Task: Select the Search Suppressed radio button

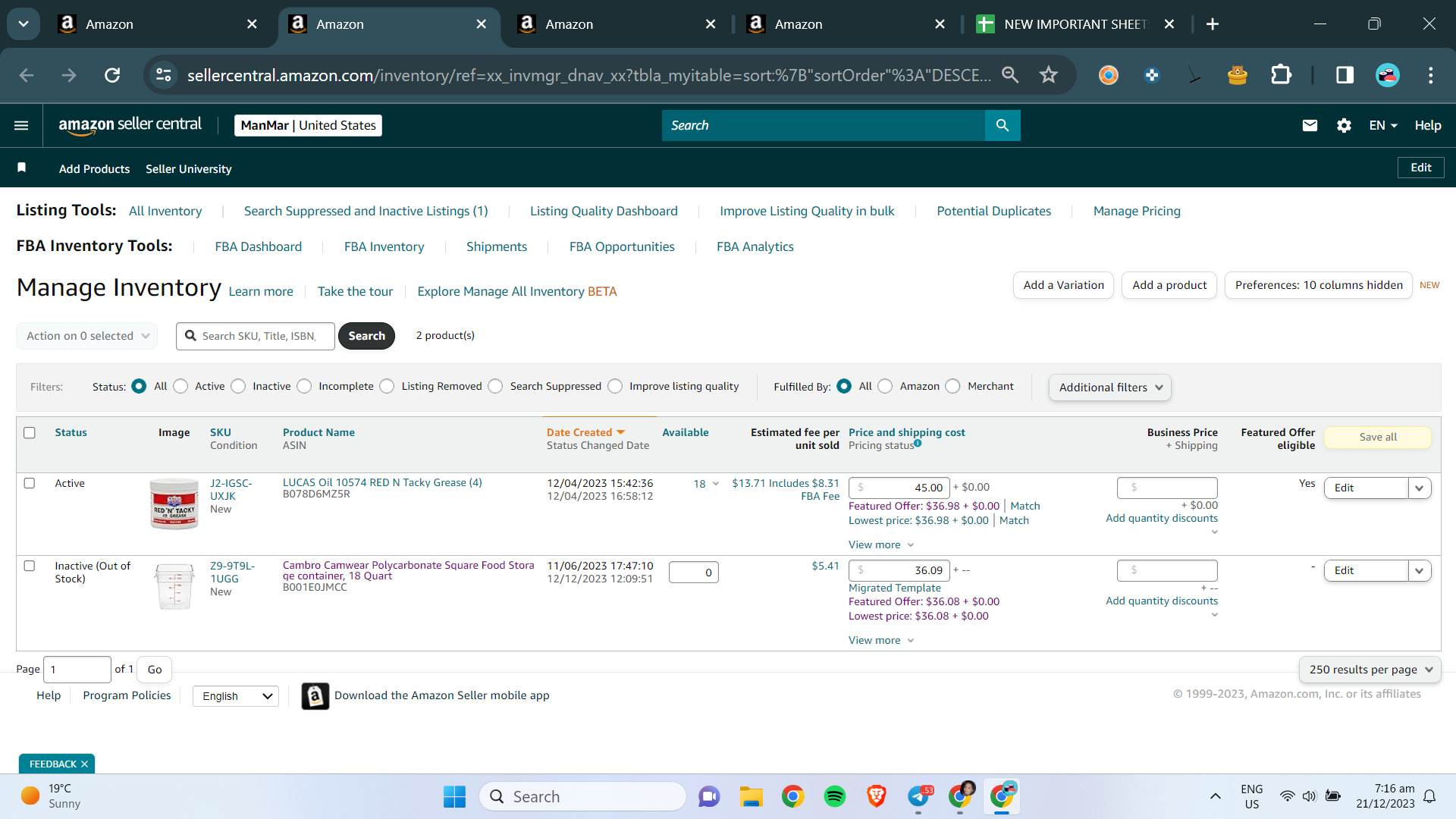Action: pyautogui.click(x=495, y=387)
